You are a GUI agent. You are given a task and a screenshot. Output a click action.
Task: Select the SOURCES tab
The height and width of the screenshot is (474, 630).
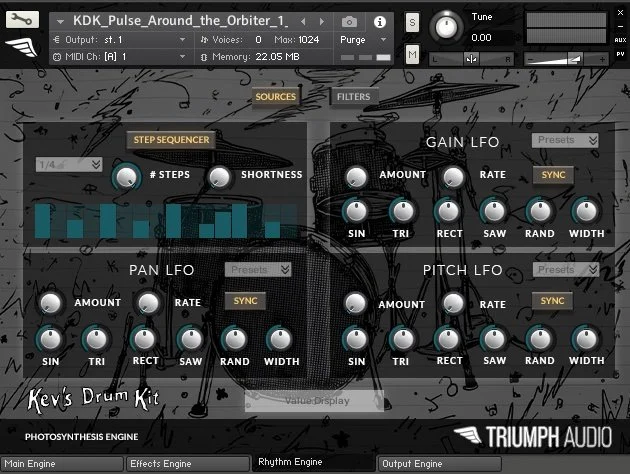click(276, 97)
